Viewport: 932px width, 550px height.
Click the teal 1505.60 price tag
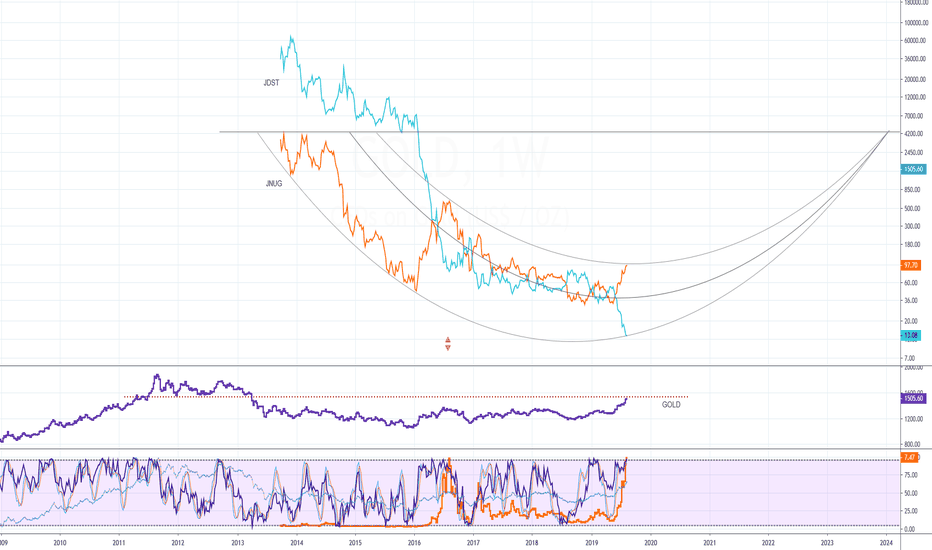click(x=914, y=169)
